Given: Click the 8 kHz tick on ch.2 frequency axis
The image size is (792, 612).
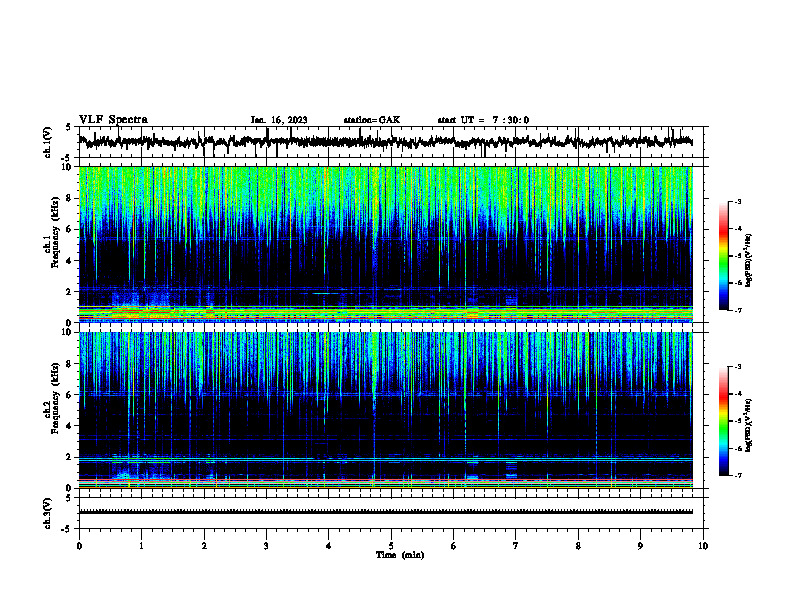Looking at the screenshot, I should (70, 364).
